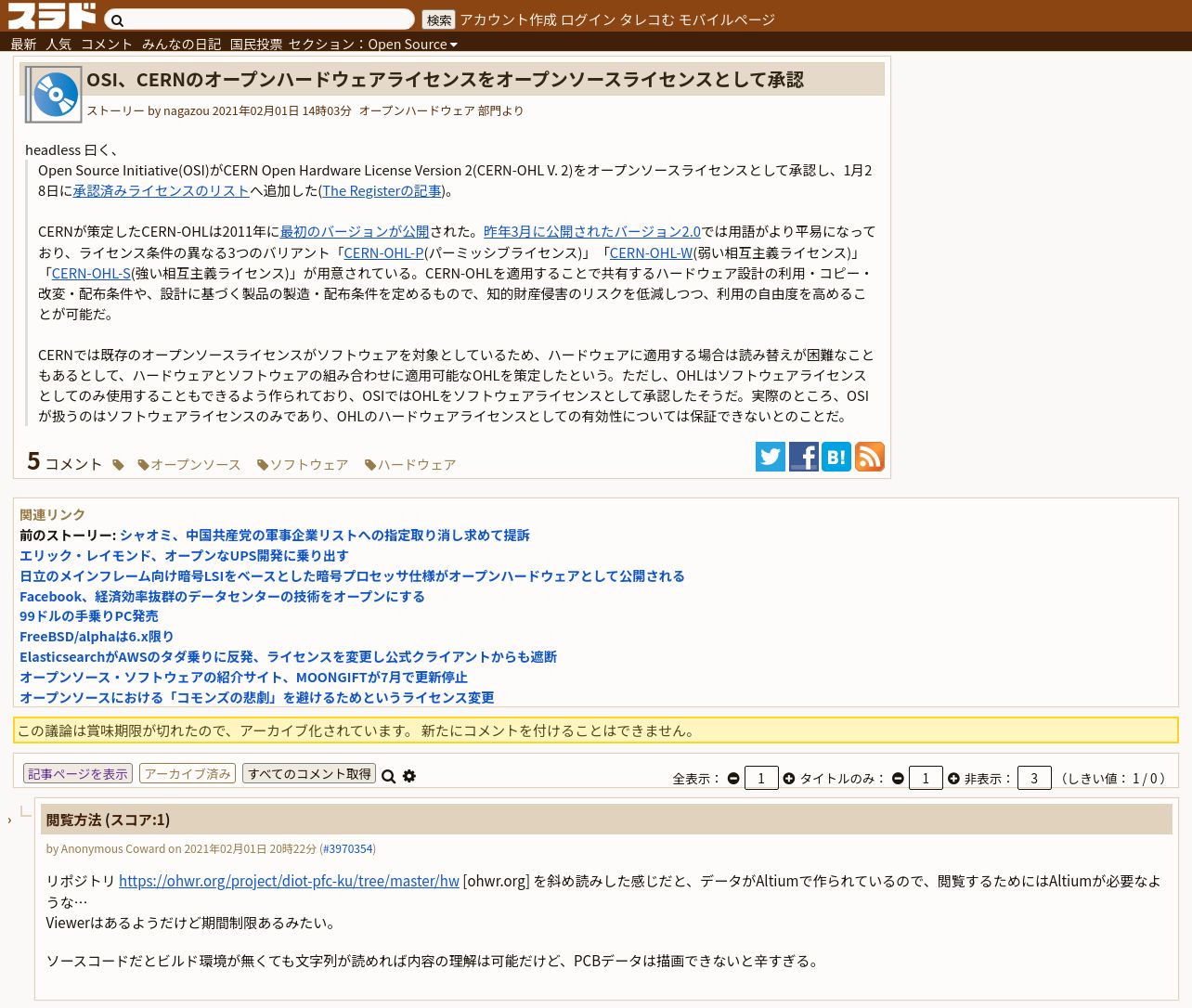This screenshot has width=1192, height=1008.
Task: Open the CERN-OHL-S link
Action: pos(91,274)
